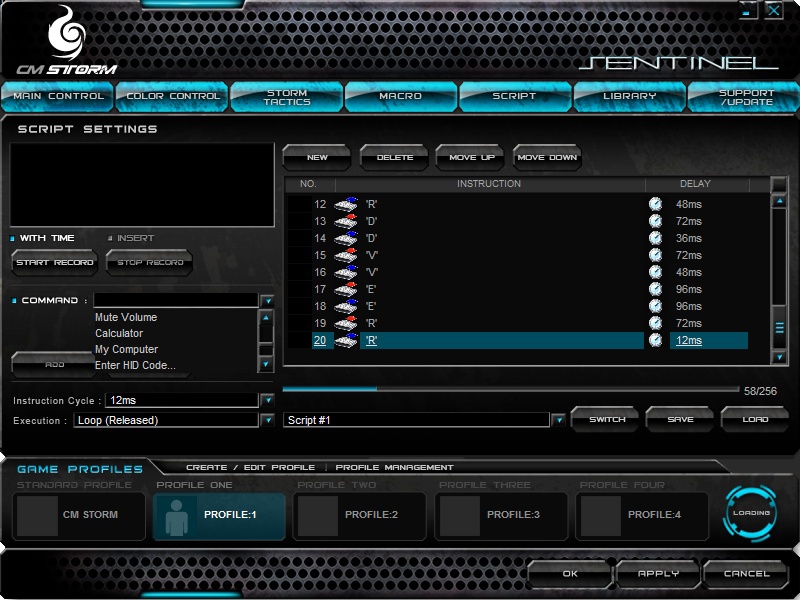Image resolution: width=800 pixels, height=600 pixels.
Task: Click the command list scroll-down arrow
Action: 266,364
